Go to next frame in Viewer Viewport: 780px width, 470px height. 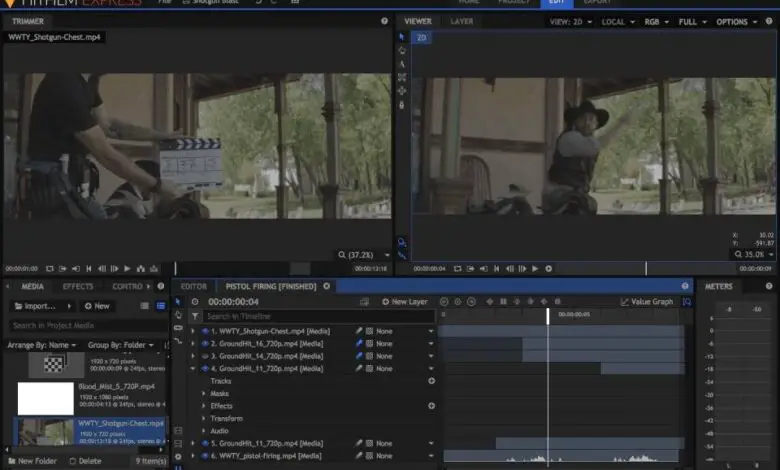point(522,269)
